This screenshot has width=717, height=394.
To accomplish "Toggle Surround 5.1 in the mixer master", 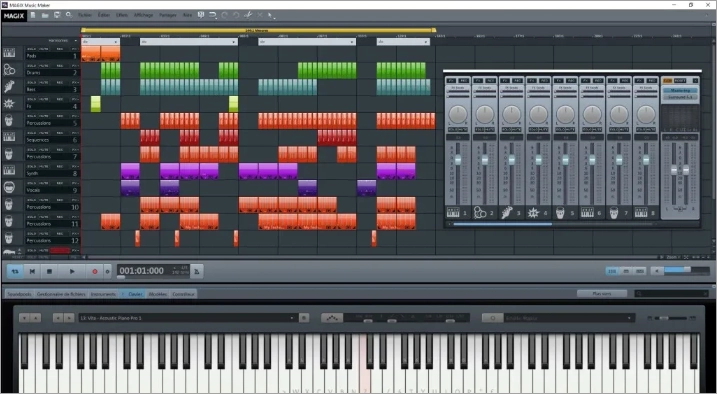I will tap(680, 97).
